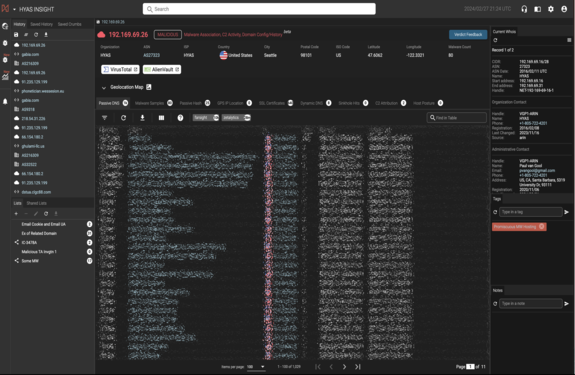Open history entry ghulami-llc.us
Viewport: 575px width, 375px height.
(x=33, y=146)
